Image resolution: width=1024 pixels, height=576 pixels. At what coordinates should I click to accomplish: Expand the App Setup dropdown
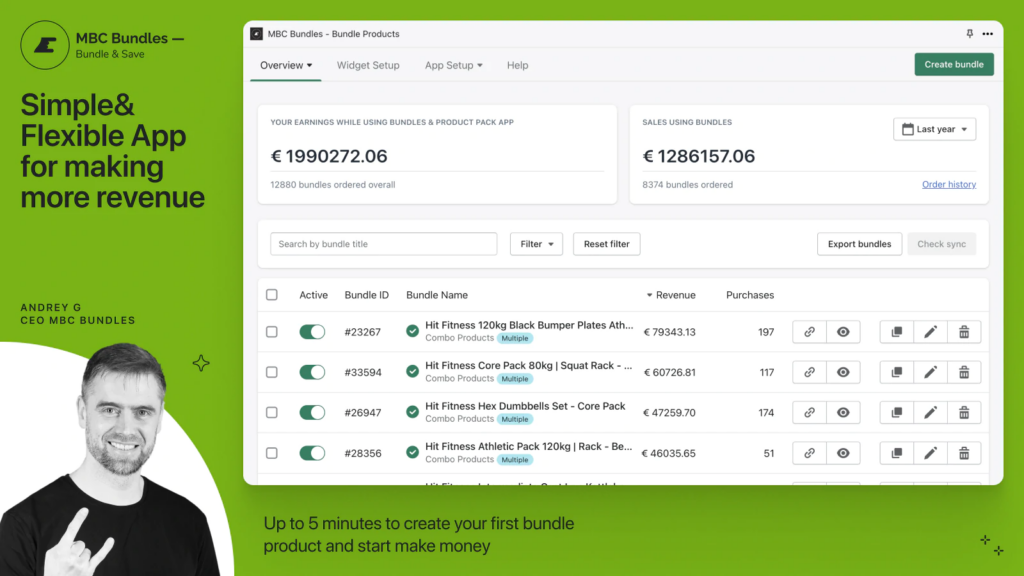point(454,65)
